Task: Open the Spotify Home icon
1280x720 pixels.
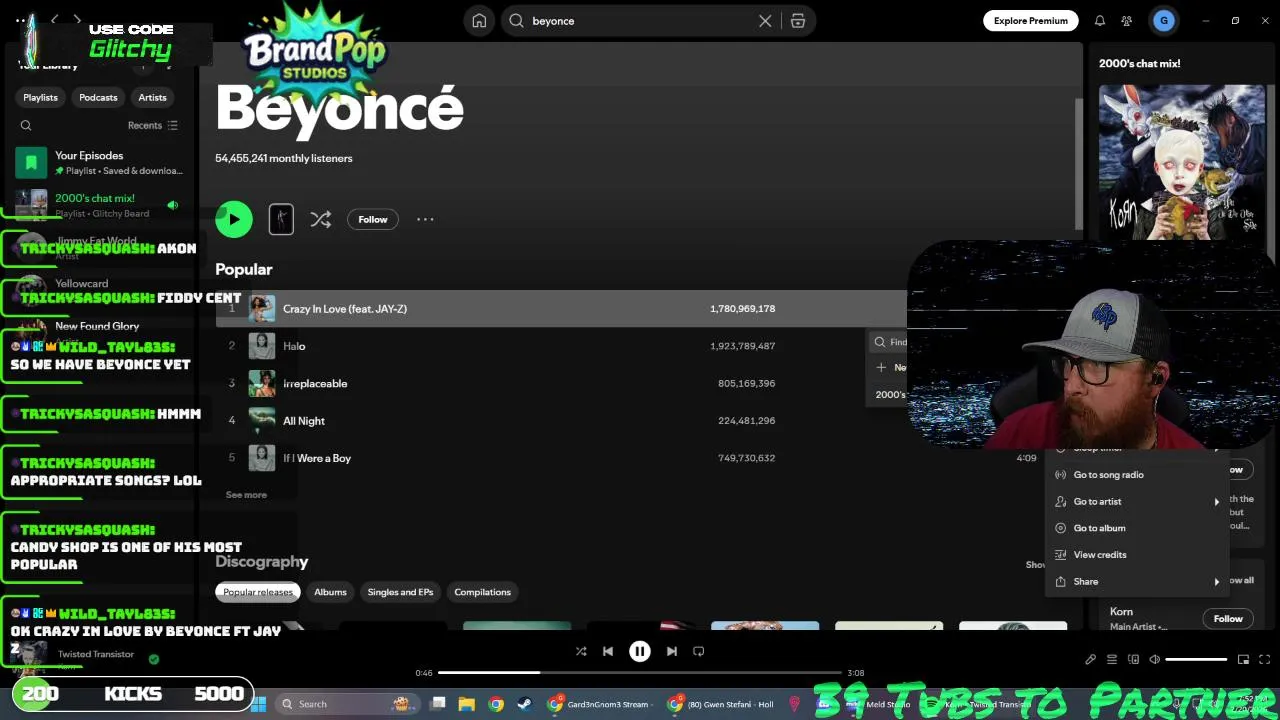Action: coord(479,21)
